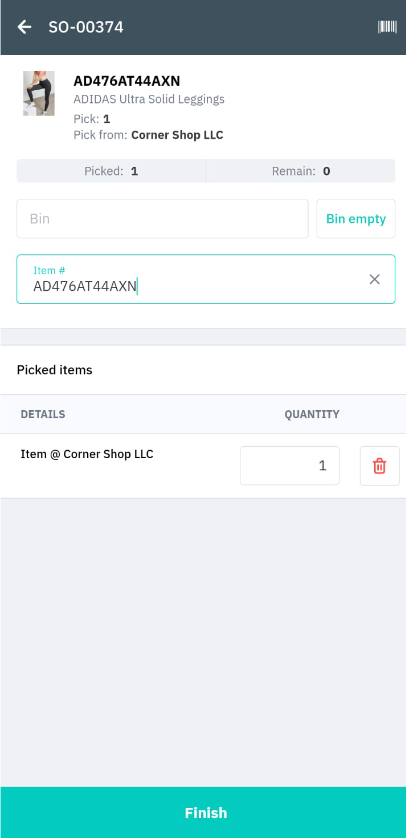Click the ADIDAS Ultra Solid Leggings name

pyautogui.click(x=149, y=99)
